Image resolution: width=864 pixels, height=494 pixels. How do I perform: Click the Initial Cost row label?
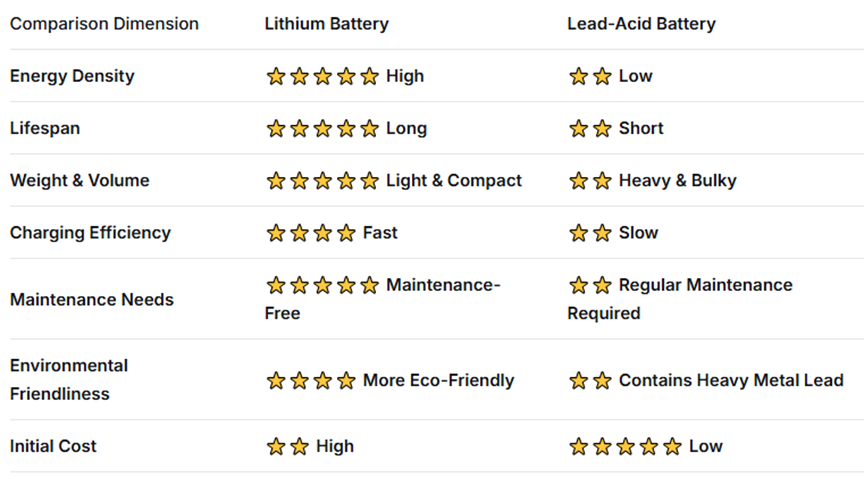pyautogui.click(x=53, y=446)
